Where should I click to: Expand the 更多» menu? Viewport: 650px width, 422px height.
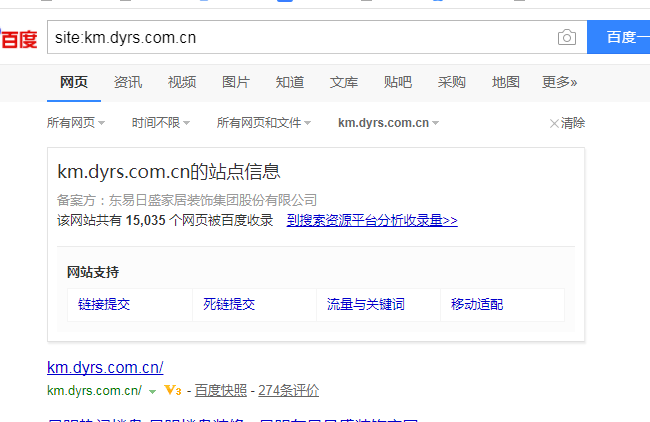[x=559, y=82]
